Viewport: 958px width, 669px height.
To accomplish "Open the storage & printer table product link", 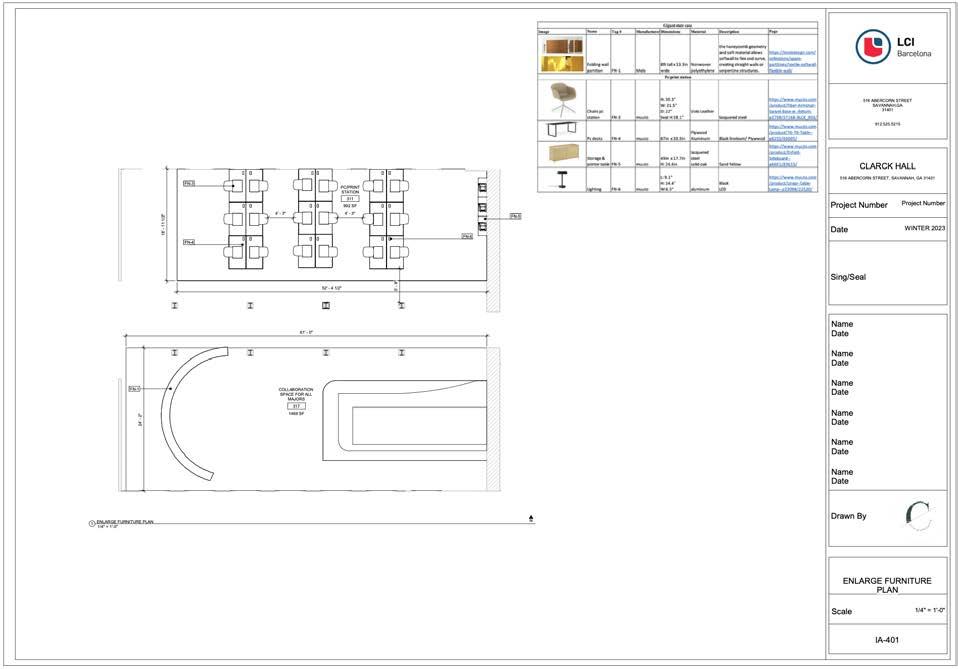I will point(792,155).
